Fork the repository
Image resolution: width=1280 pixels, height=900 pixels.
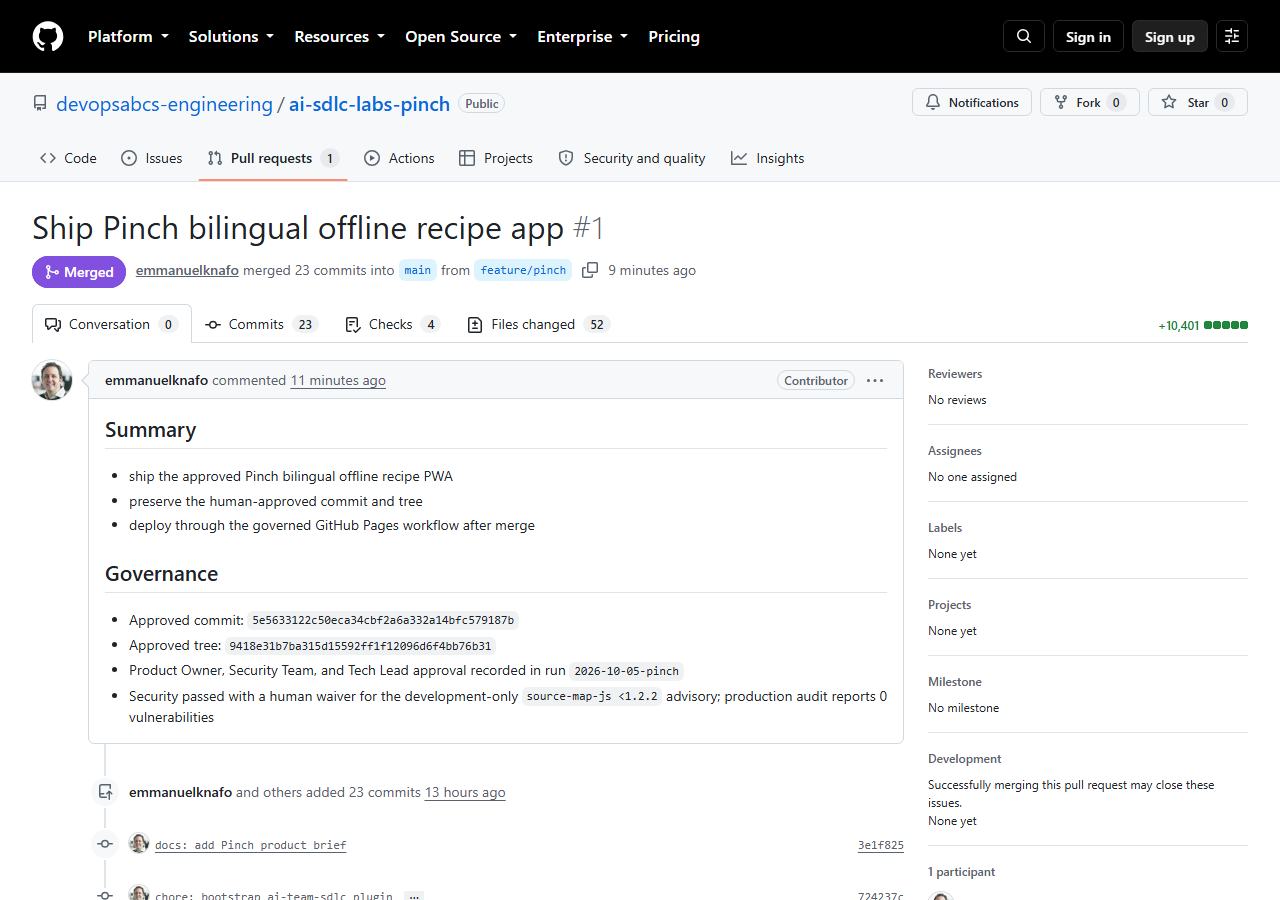click(1089, 102)
